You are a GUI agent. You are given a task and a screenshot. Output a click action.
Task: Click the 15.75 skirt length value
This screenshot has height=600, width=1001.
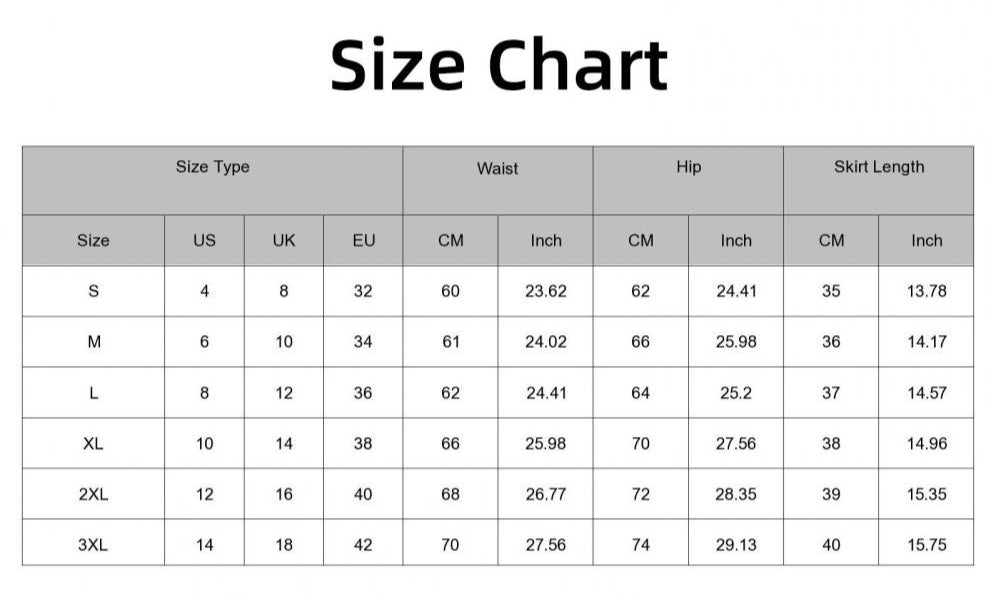[926, 545]
